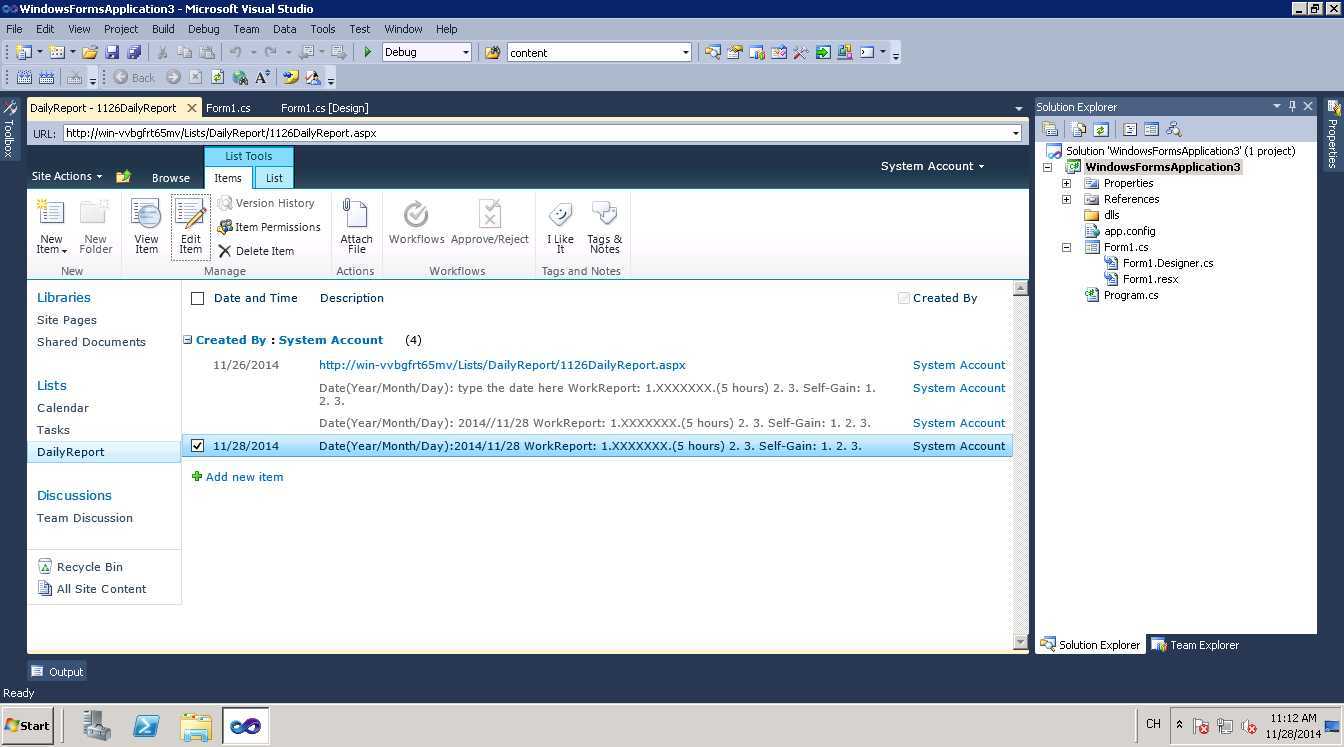Open the Site Actions dropdown
1344x747 pixels.
click(66, 176)
